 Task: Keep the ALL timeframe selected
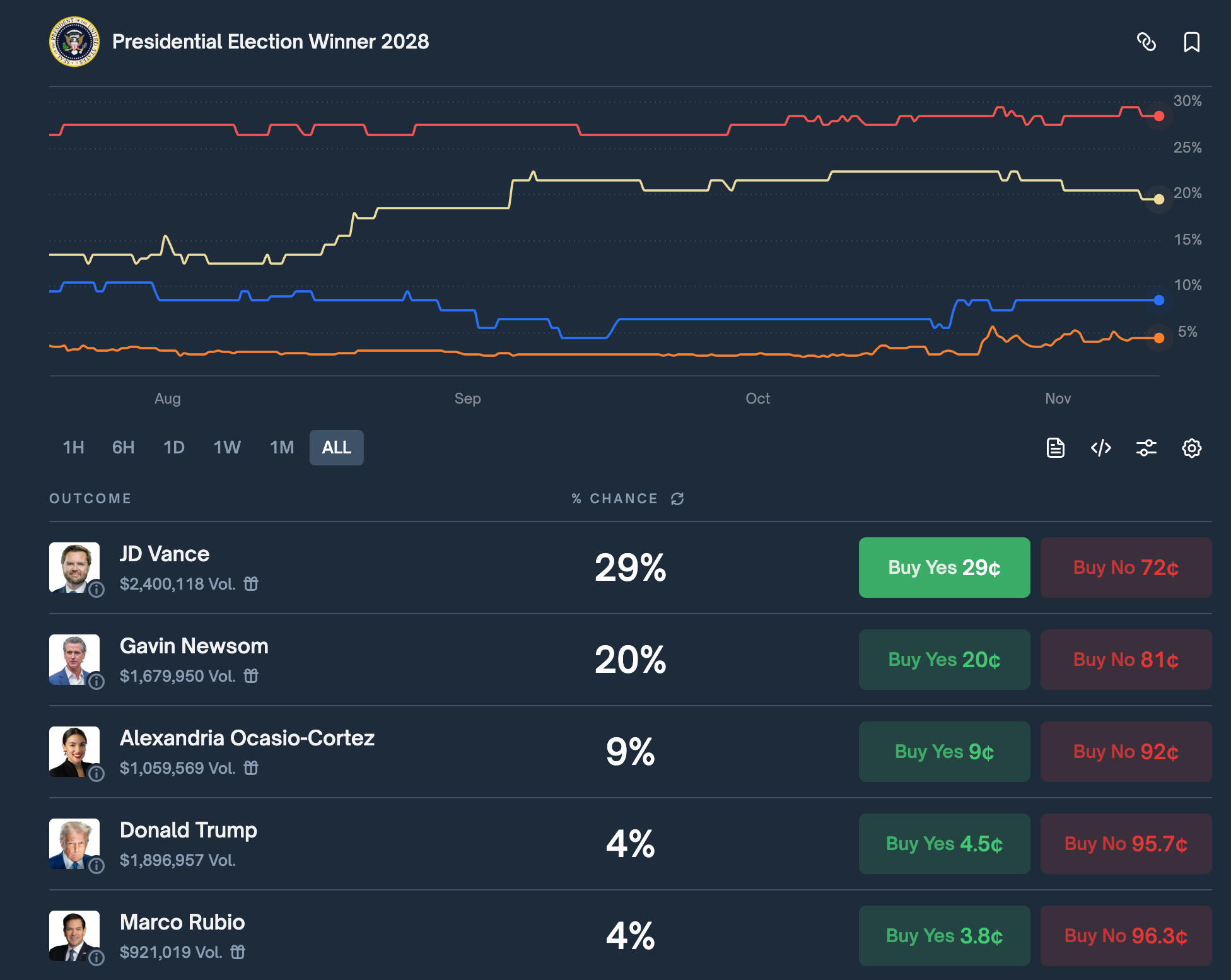click(336, 447)
